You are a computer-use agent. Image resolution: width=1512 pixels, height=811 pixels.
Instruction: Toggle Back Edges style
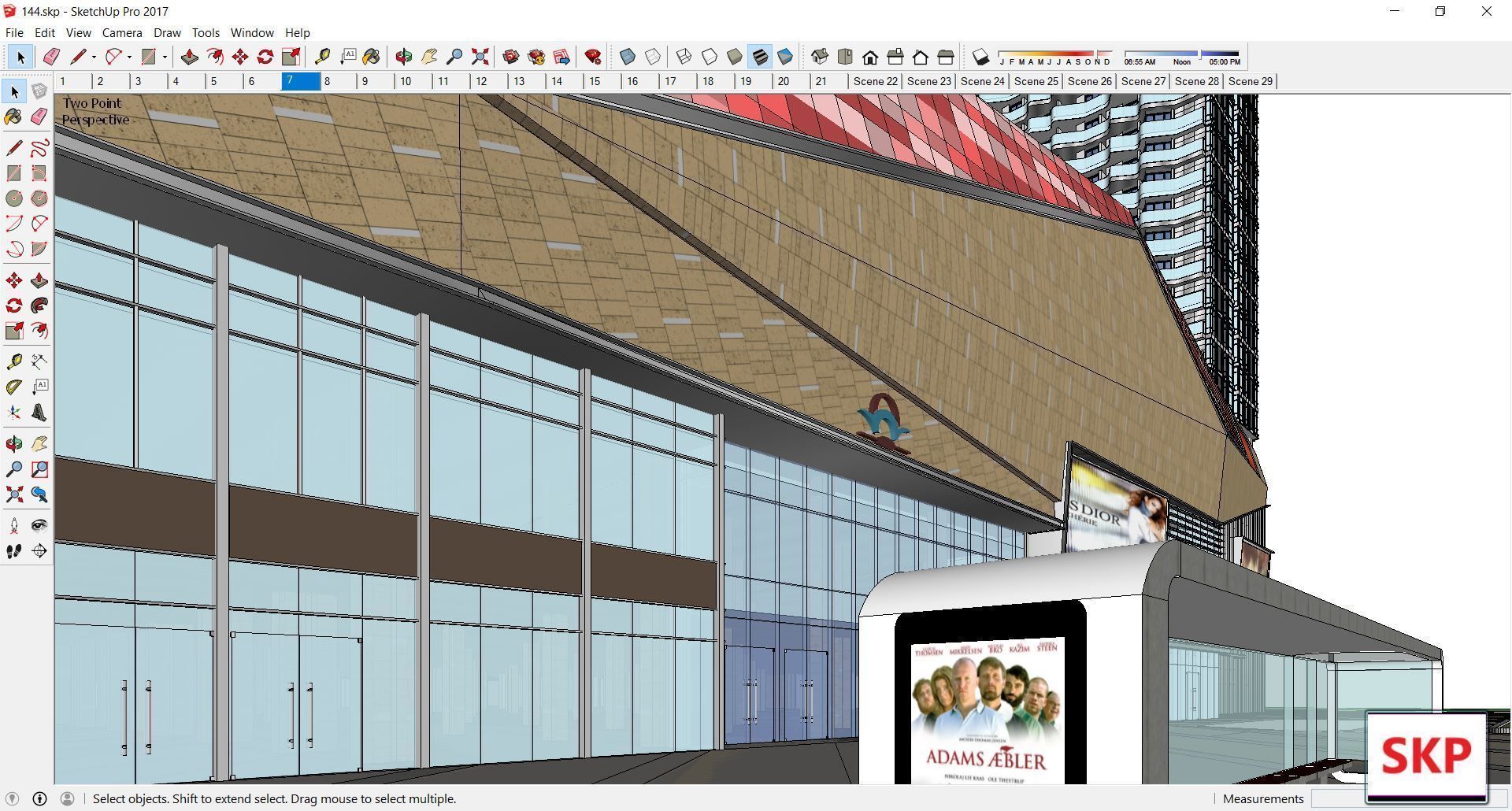653,57
